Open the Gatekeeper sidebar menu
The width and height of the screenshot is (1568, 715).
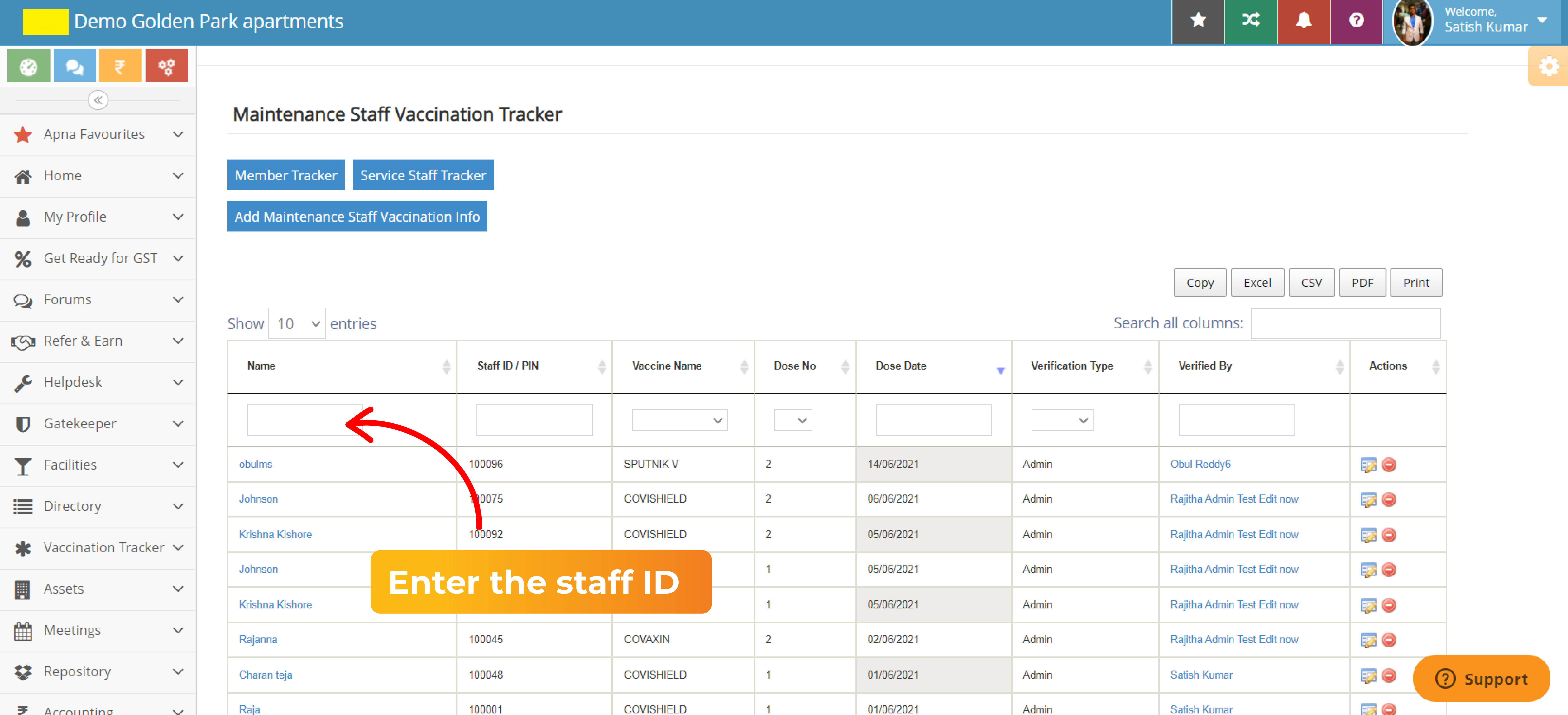(98, 424)
